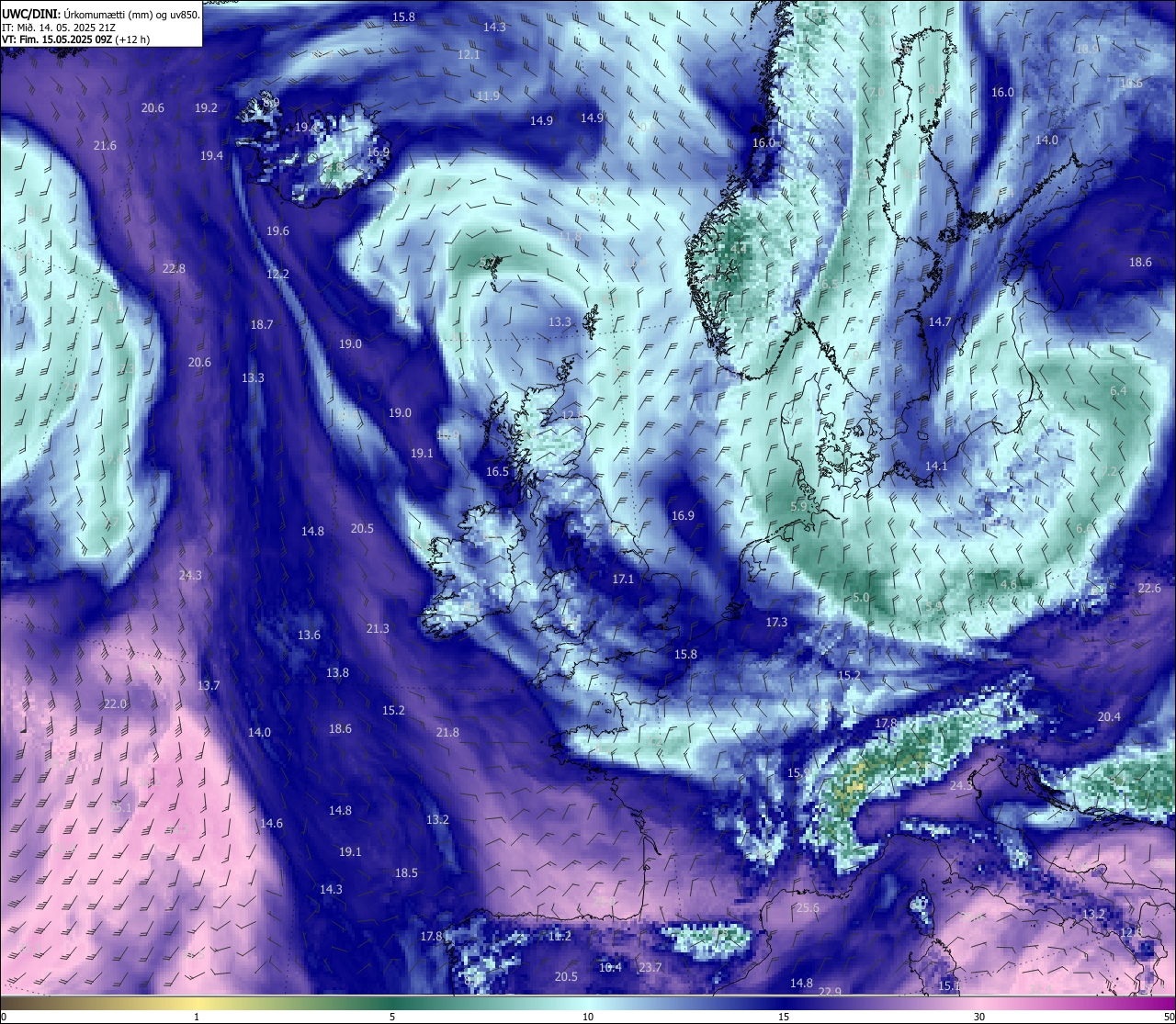The height and width of the screenshot is (1024, 1176).
Task: Click the 13.8 value in the Atlantic
Action: coord(337,673)
